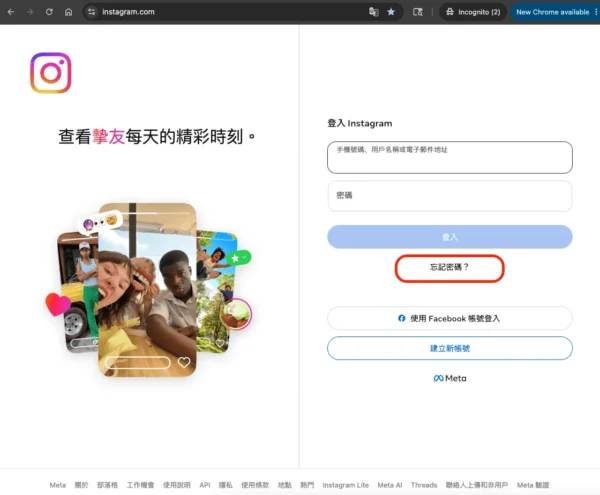The height and width of the screenshot is (495, 600).
Task: Open the search tabs toolbar icon
Action: point(417,12)
